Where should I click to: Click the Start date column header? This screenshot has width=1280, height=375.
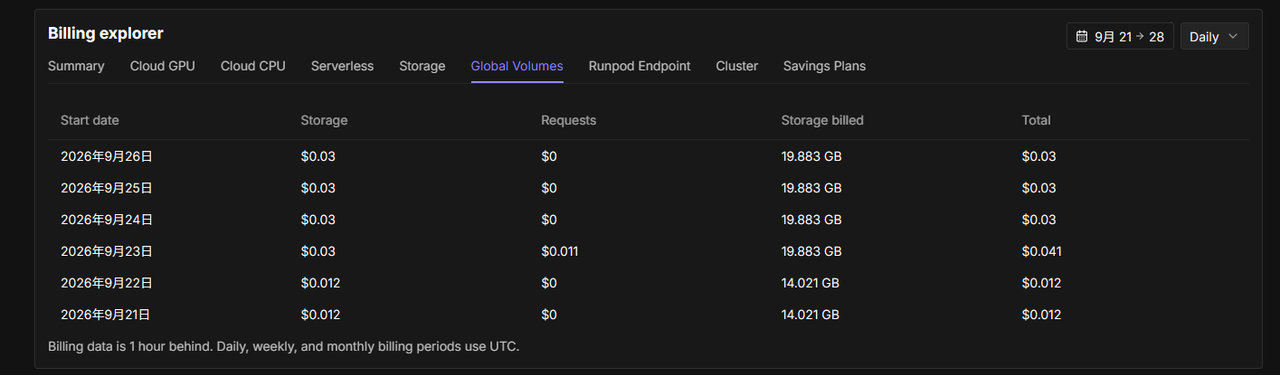tap(89, 120)
